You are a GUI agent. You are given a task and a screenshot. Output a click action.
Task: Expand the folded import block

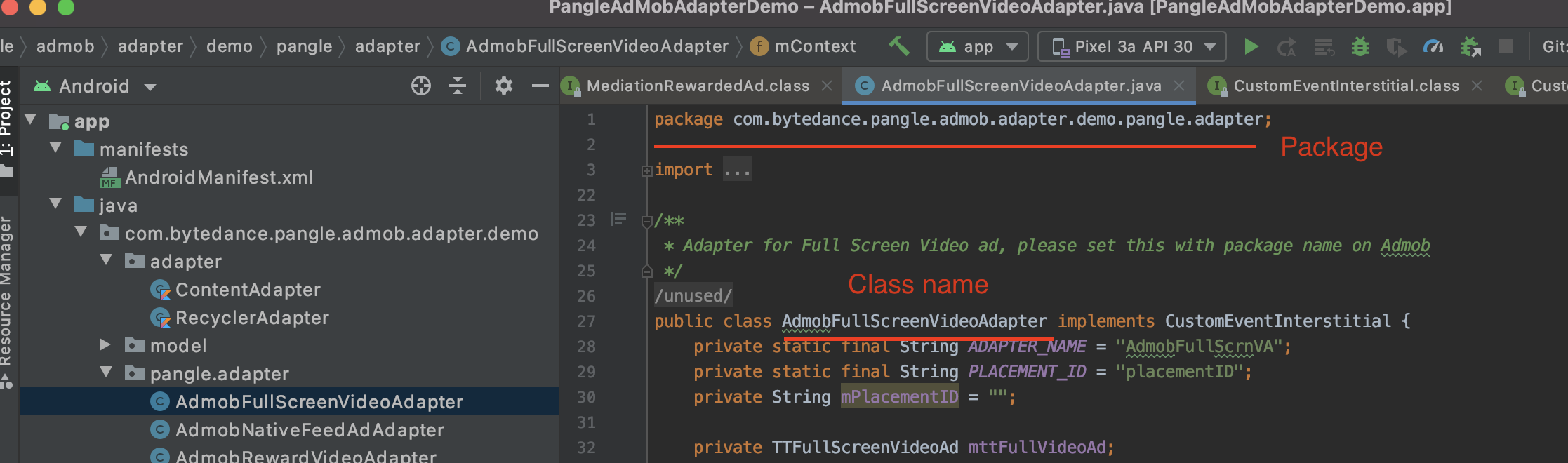[646, 170]
